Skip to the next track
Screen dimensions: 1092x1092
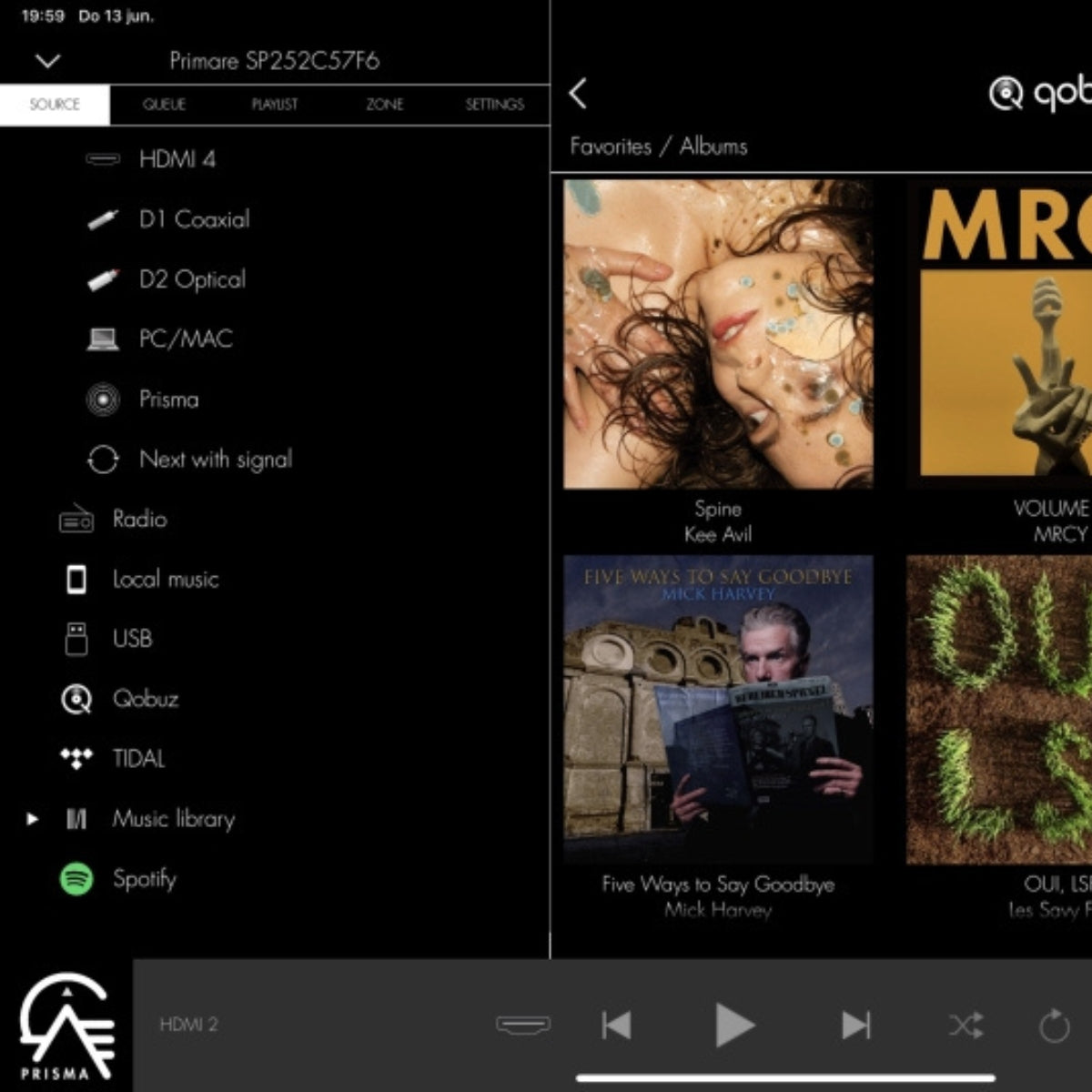coord(854,1026)
